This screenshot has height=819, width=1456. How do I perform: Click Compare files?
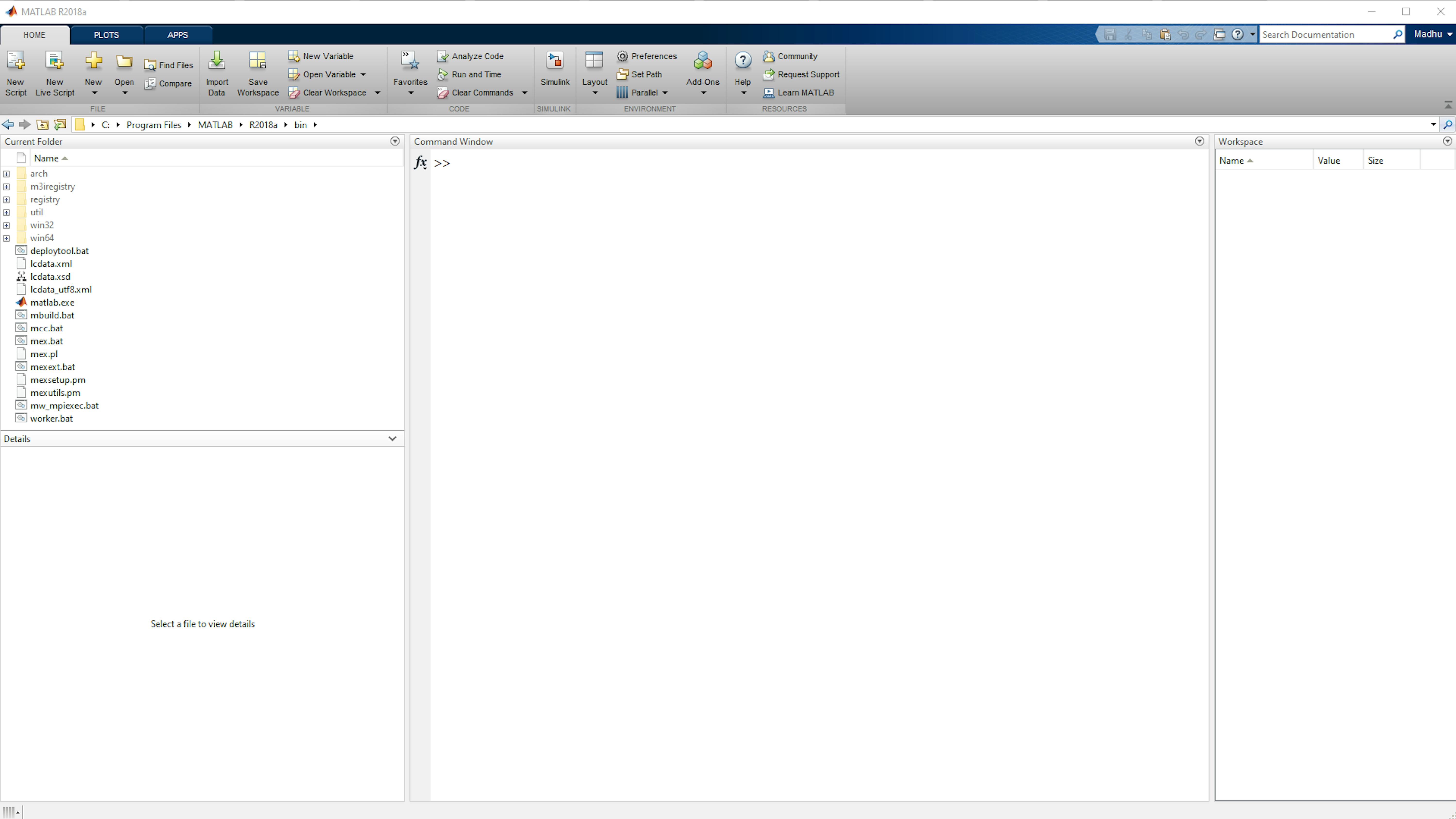pyautogui.click(x=168, y=84)
